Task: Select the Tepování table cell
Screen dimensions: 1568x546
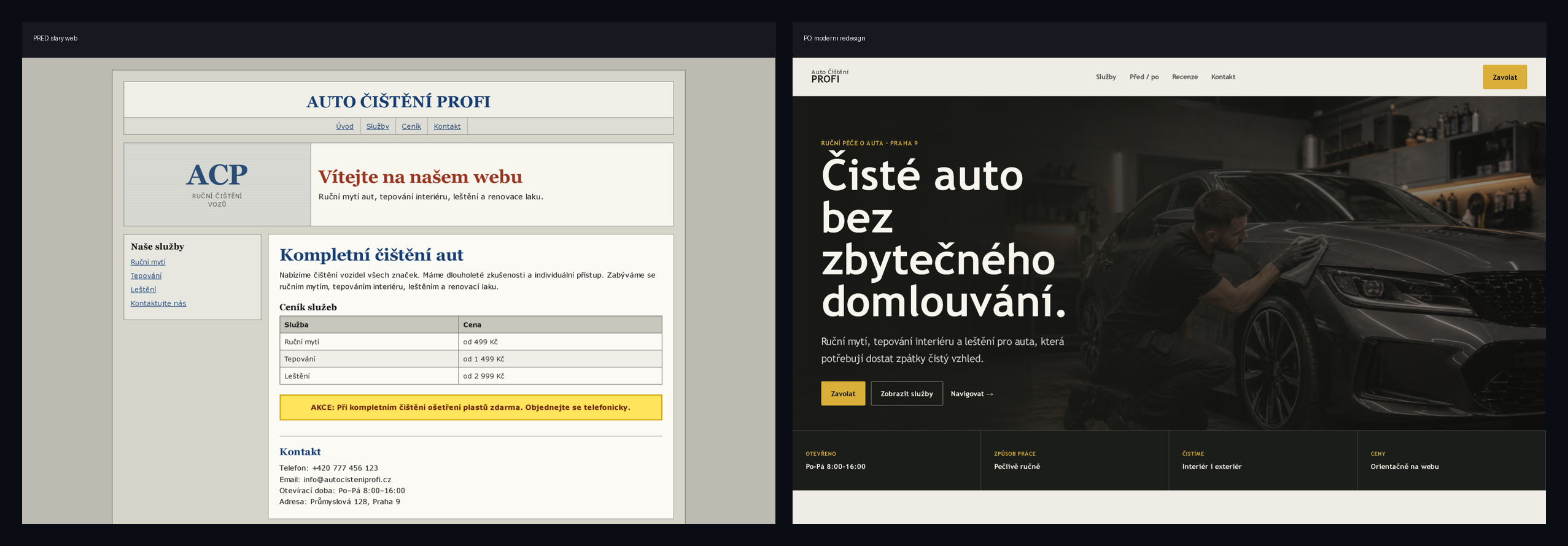Action: pos(369,359)
